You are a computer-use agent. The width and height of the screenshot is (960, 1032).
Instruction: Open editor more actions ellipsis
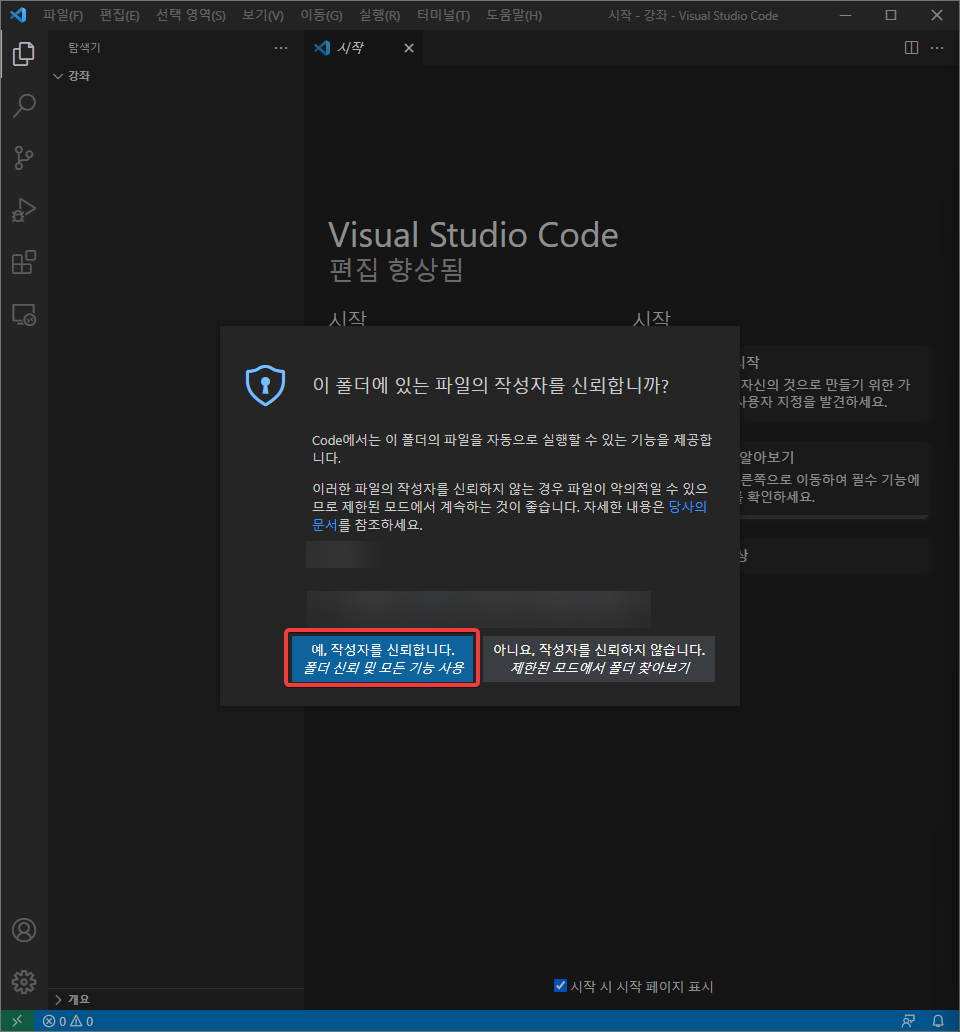pos(937,47)
